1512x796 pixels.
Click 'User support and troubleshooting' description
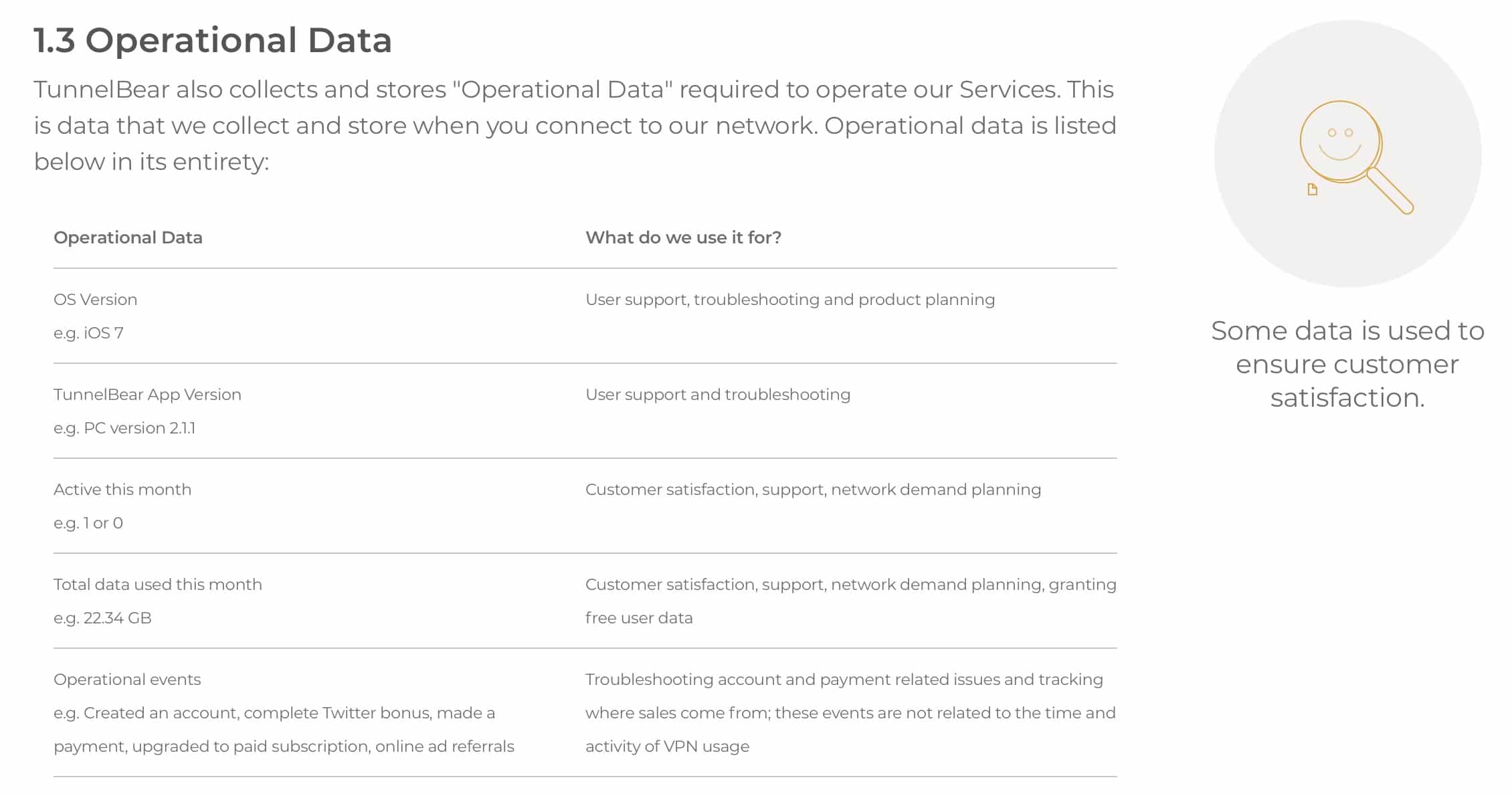click(718, 395)
